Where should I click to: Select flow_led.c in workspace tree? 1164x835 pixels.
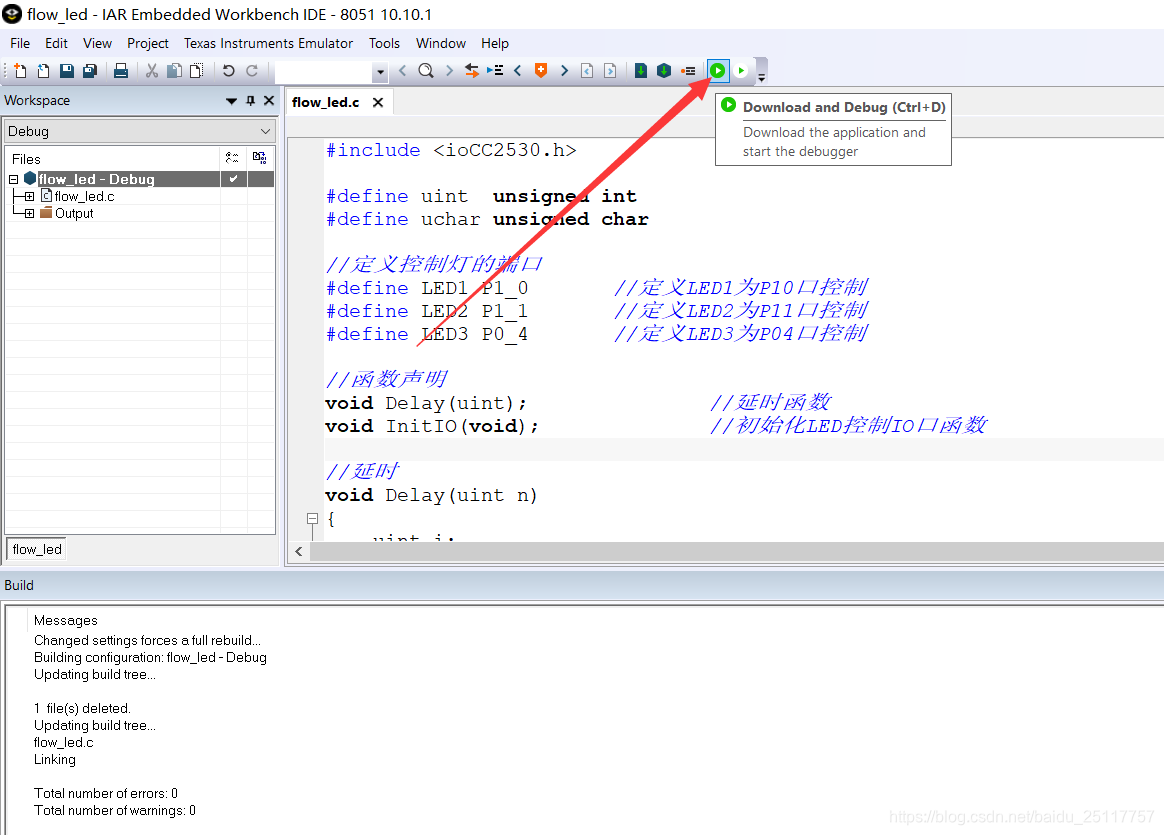pos(84,197)
